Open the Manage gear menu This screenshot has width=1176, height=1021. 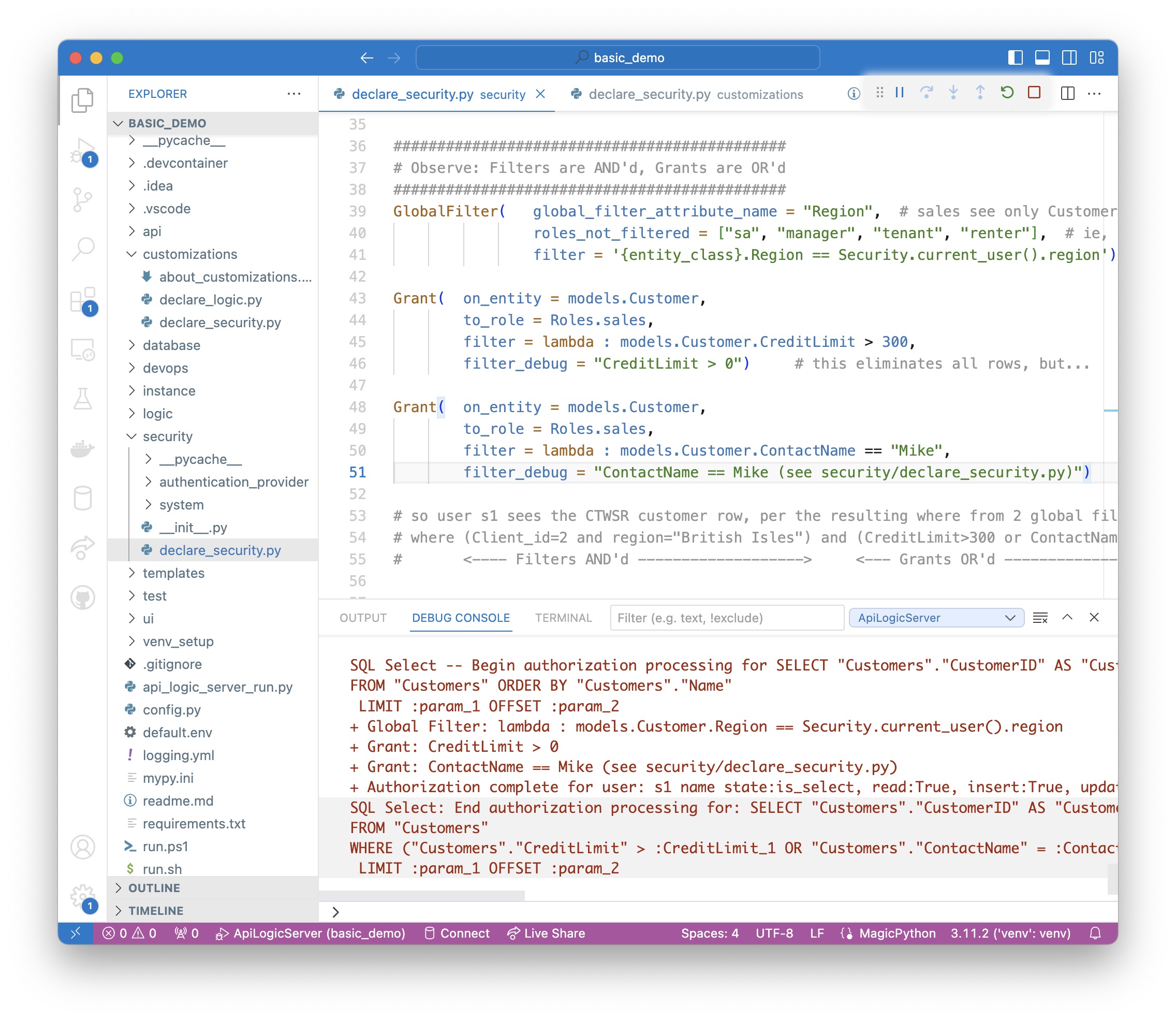(83, 897)
